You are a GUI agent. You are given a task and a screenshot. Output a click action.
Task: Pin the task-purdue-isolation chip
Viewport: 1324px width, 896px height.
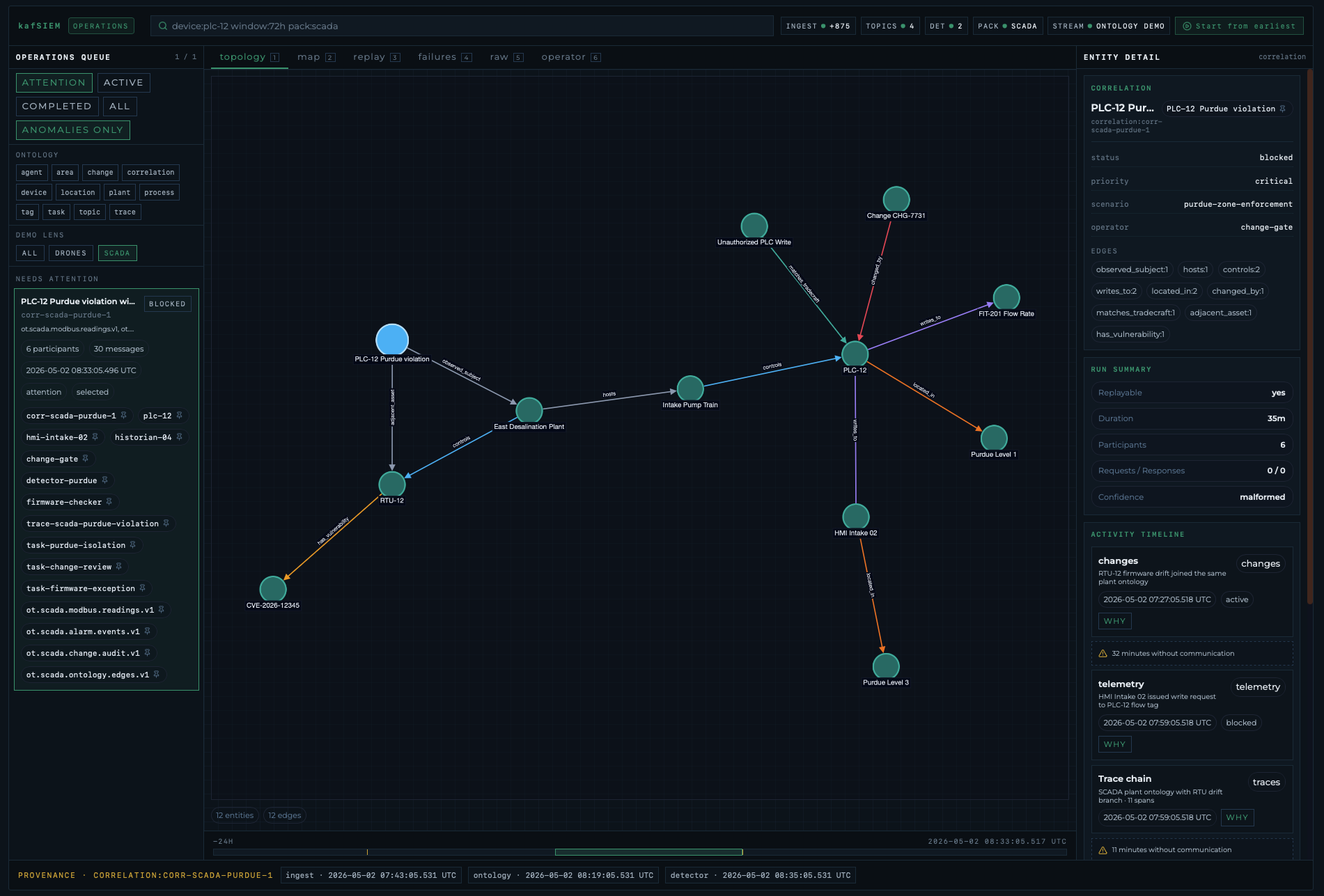[x=133, y=545]
